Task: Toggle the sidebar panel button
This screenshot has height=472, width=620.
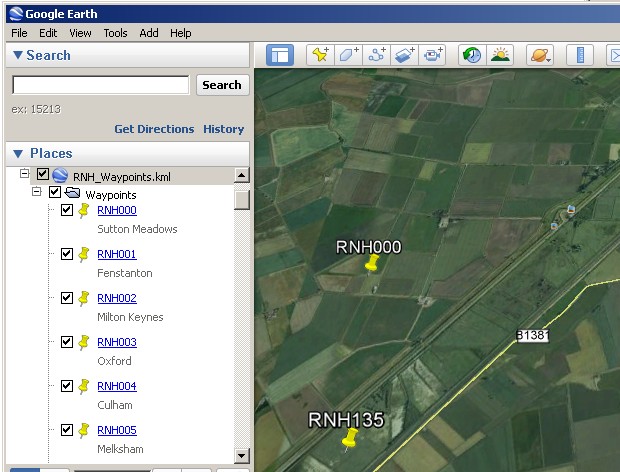Action: [x=279, y=55]
